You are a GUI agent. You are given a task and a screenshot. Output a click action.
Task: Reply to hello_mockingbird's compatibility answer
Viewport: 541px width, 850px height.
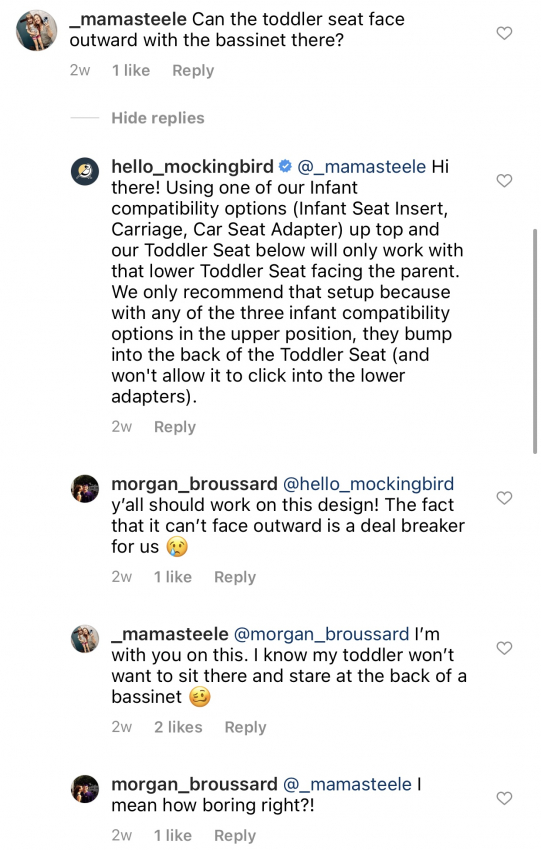[x=175, y=427]
